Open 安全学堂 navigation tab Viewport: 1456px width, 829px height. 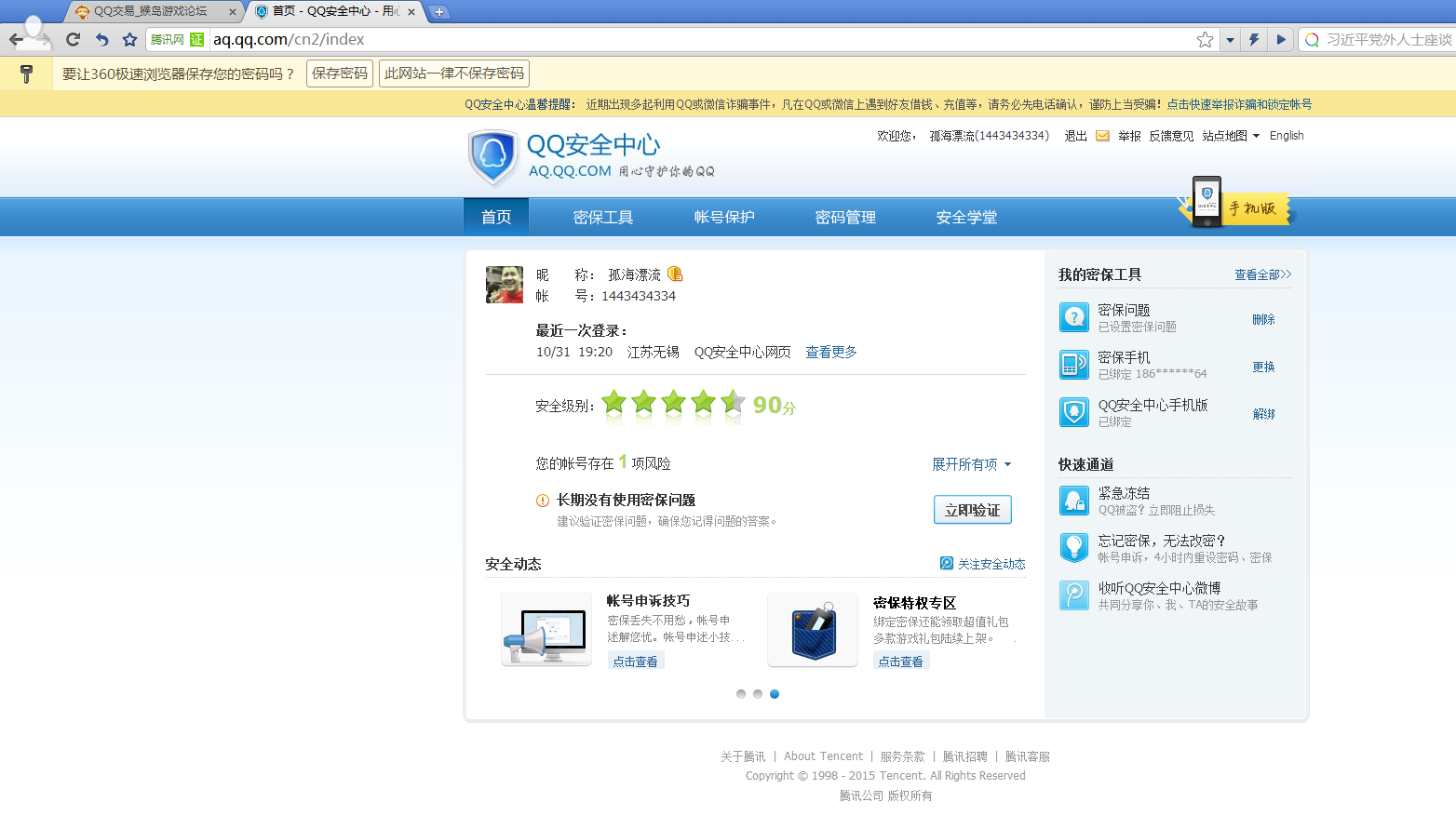(966, 217)
